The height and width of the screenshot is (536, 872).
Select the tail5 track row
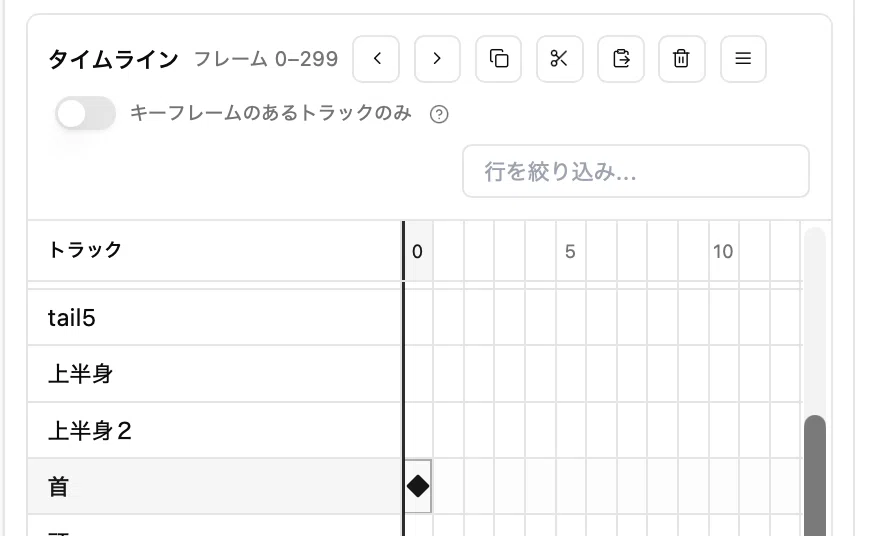point(214,317)
